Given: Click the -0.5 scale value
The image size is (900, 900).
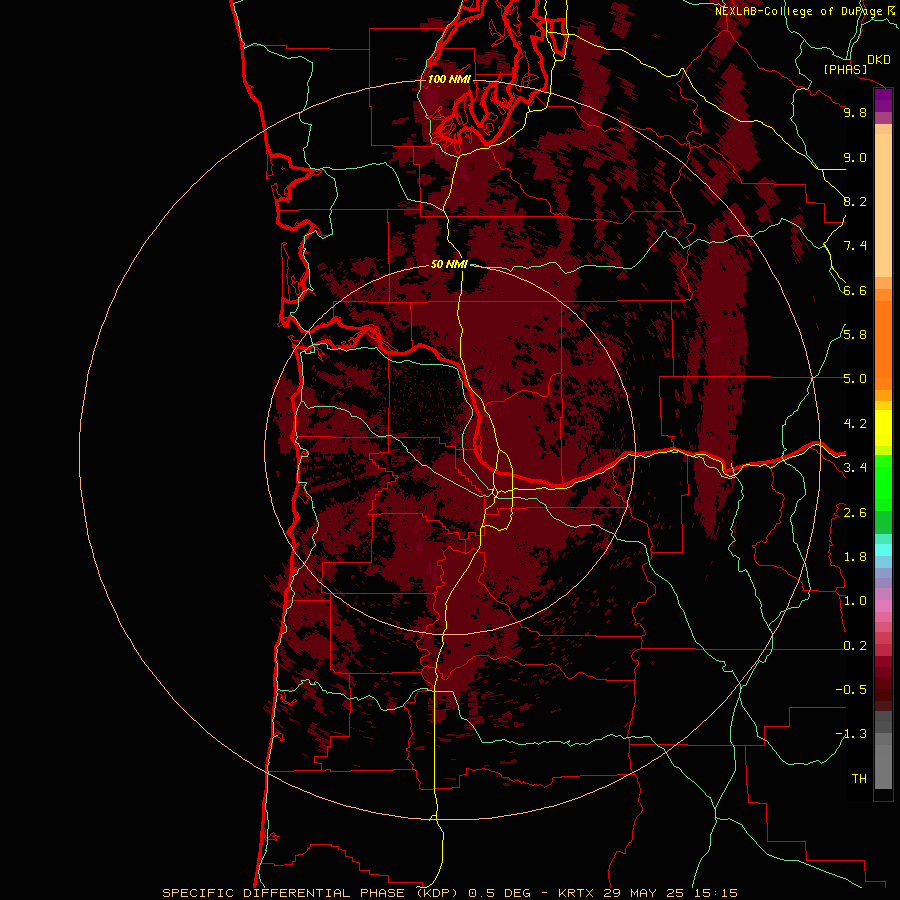Looking at the screenshot, I should click(851, 690).
